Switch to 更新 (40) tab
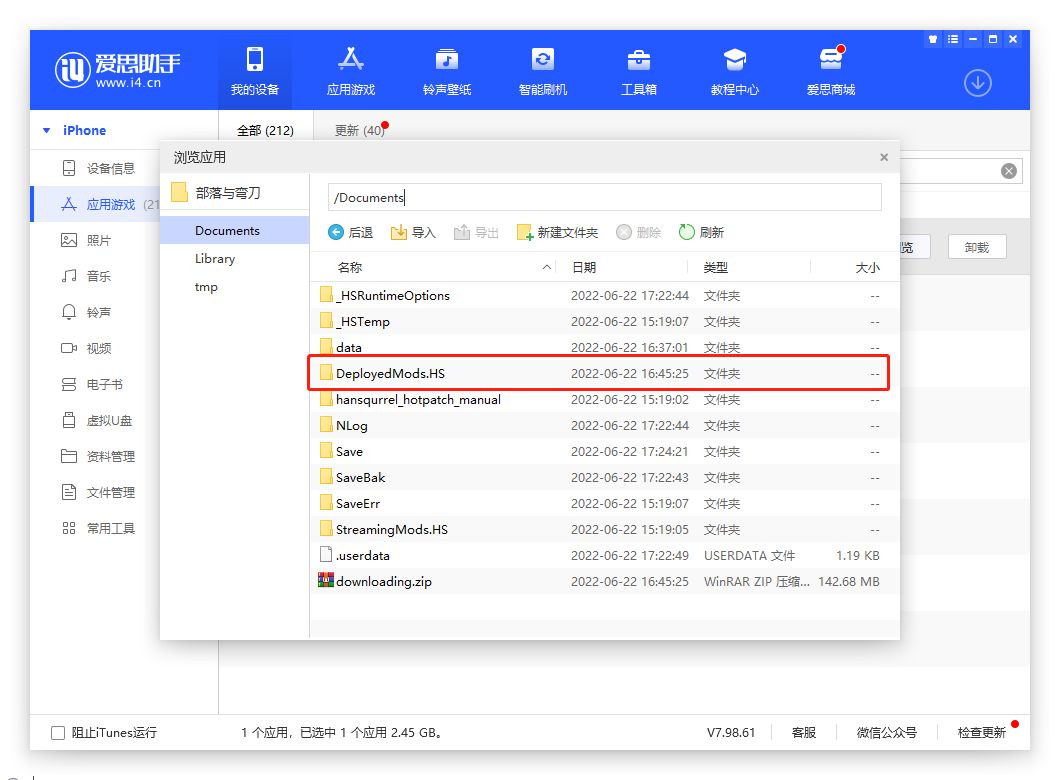 pyautogui.click(x=359, y=130)
